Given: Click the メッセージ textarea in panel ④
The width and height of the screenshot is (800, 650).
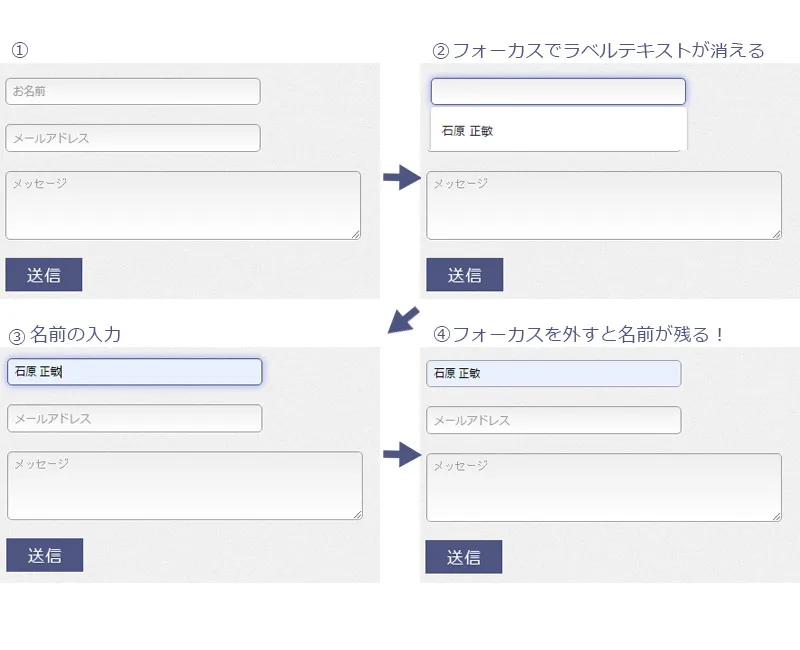Looking at the screenshot, I should [x=603, y=487].
